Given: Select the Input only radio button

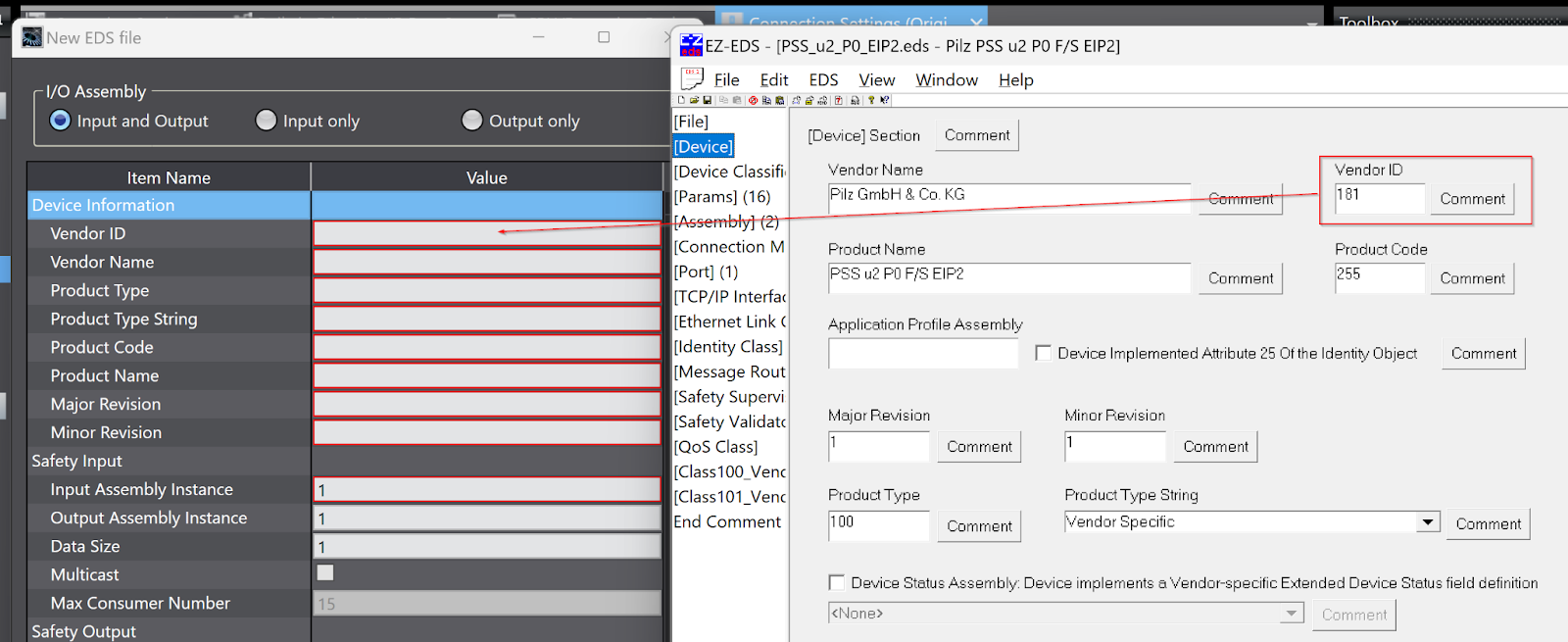Looking at the screenshot, I should point(266,120).
